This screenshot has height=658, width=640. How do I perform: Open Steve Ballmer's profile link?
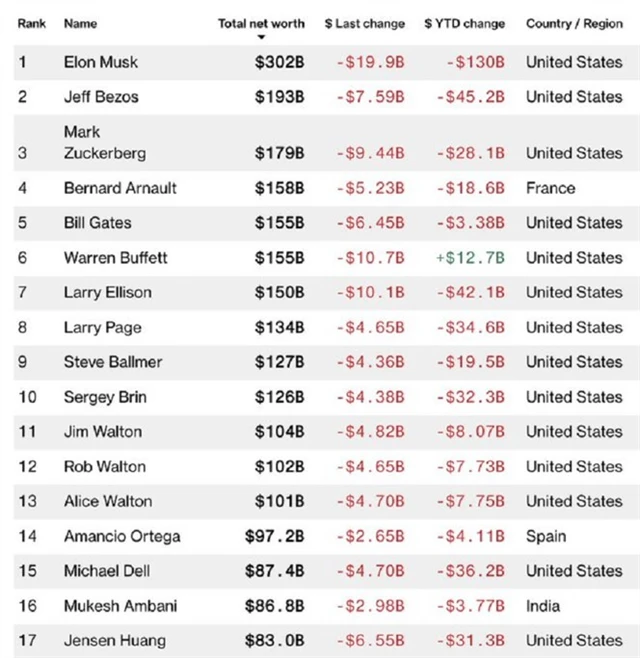(112, 362)
